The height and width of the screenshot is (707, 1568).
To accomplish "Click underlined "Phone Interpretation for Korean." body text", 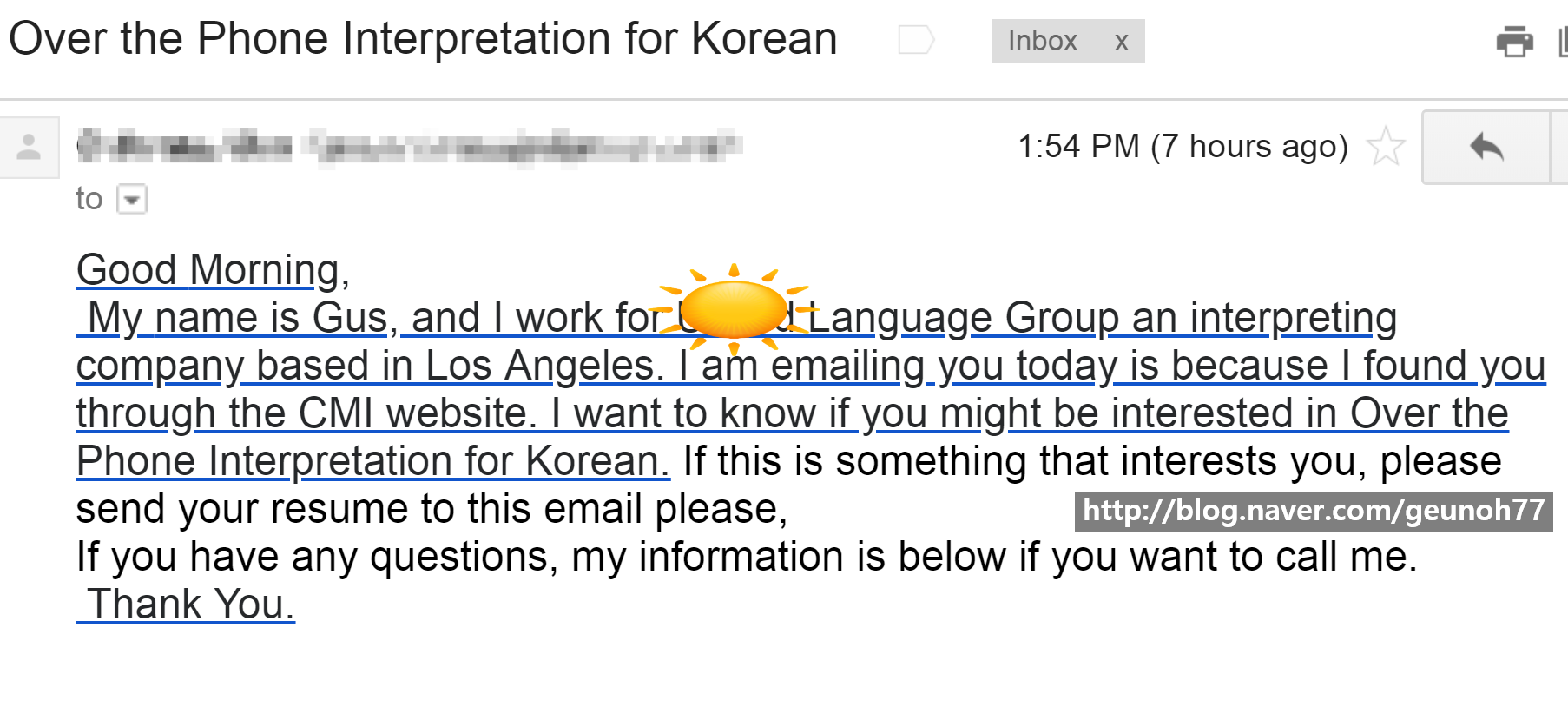I will (x=372, y=461).
